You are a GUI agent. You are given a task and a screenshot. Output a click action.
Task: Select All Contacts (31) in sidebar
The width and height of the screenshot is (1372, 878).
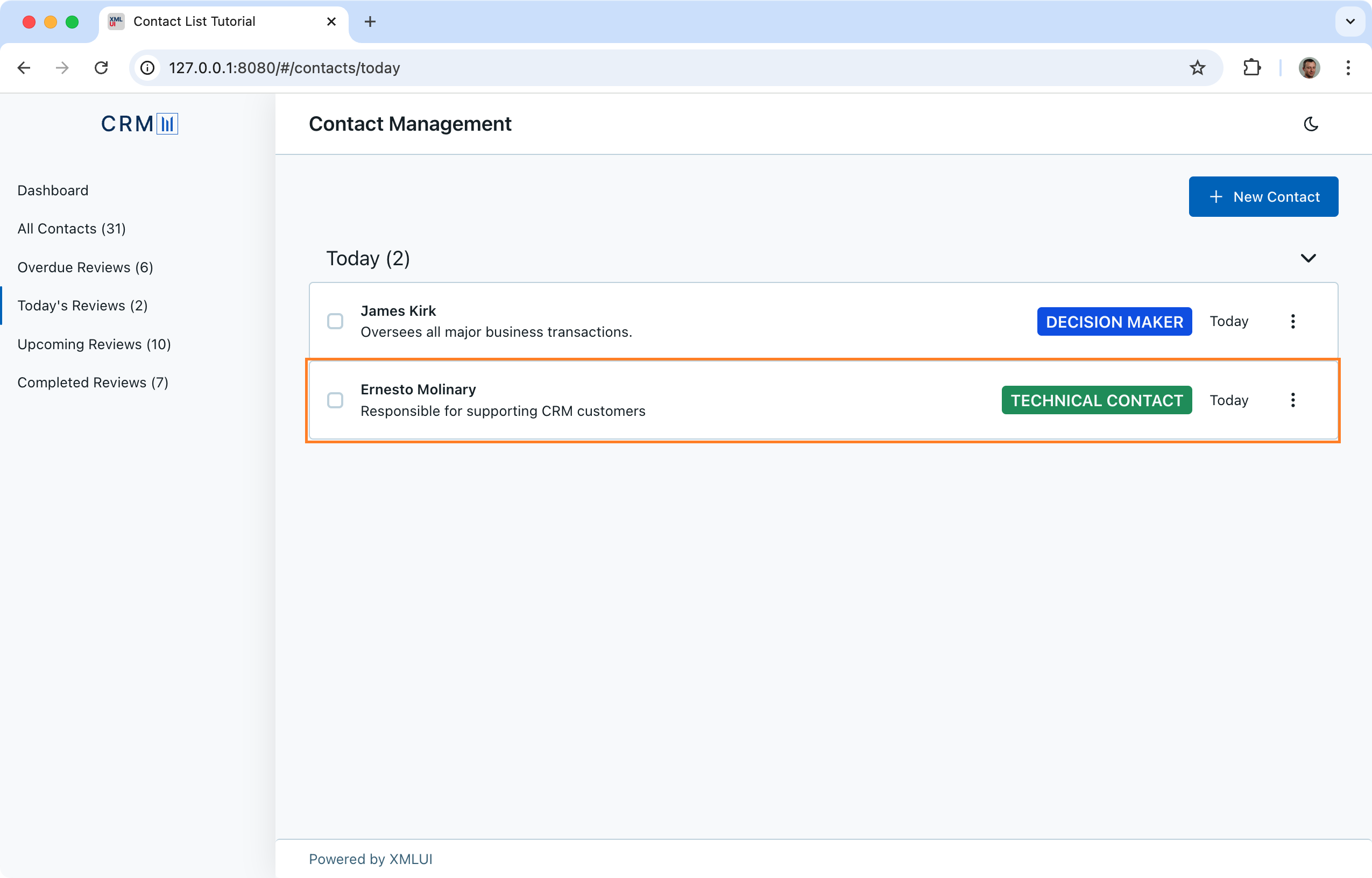[72, 229]
